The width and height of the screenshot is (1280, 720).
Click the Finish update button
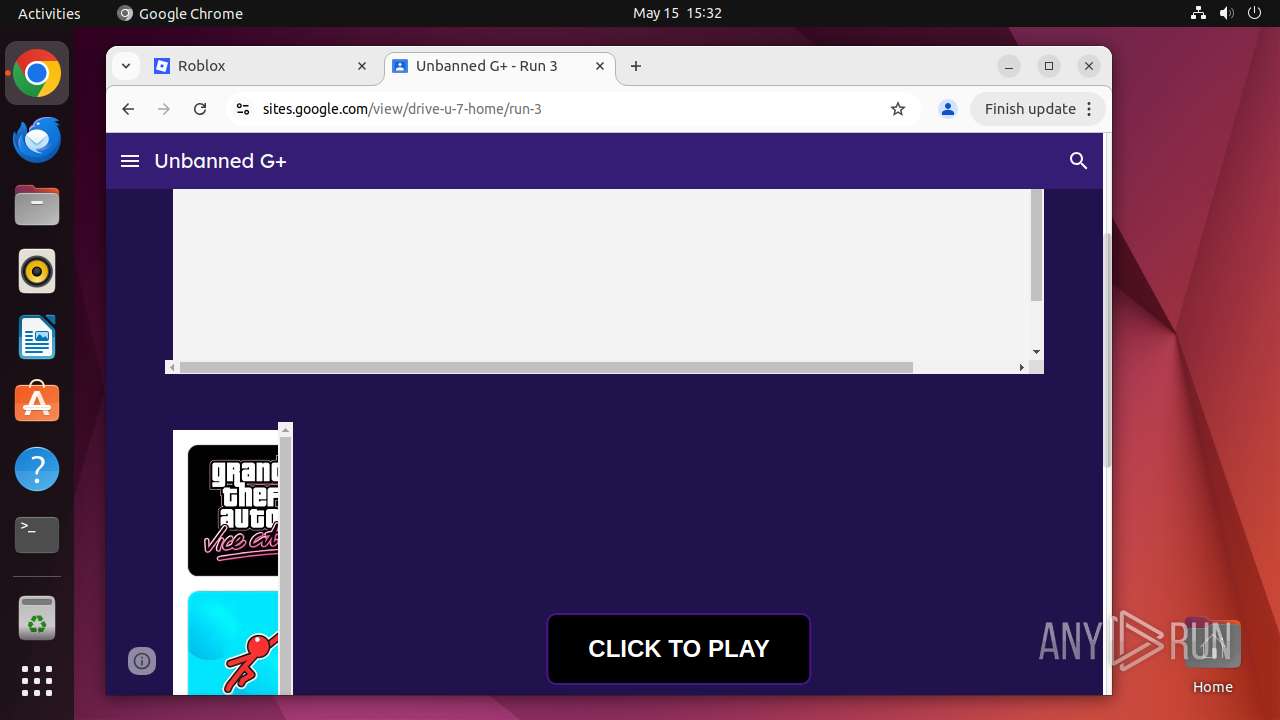tap(1030, 109)
